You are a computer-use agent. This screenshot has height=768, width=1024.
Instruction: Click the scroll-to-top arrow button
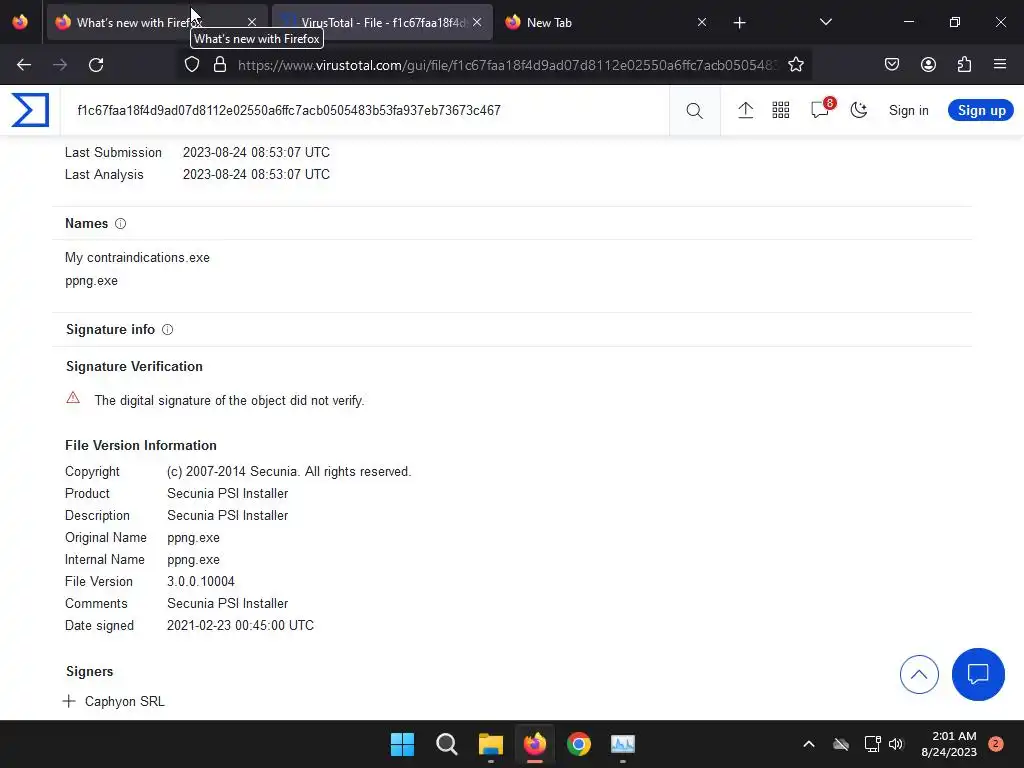[x=919, y=674]
